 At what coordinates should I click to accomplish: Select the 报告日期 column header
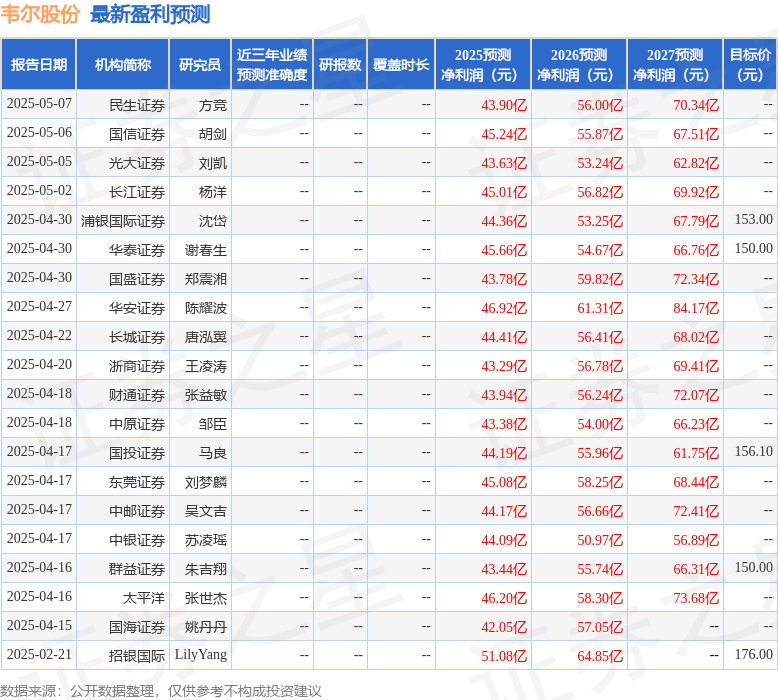click(x=39, y=65)
